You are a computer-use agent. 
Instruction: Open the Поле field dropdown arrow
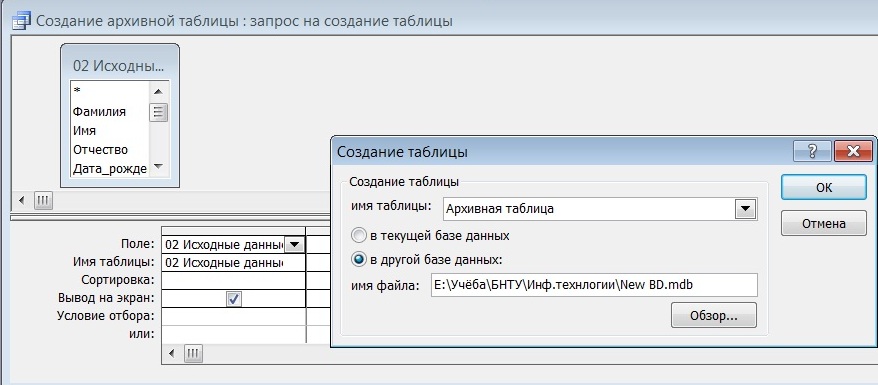click(x=295, y=245)
